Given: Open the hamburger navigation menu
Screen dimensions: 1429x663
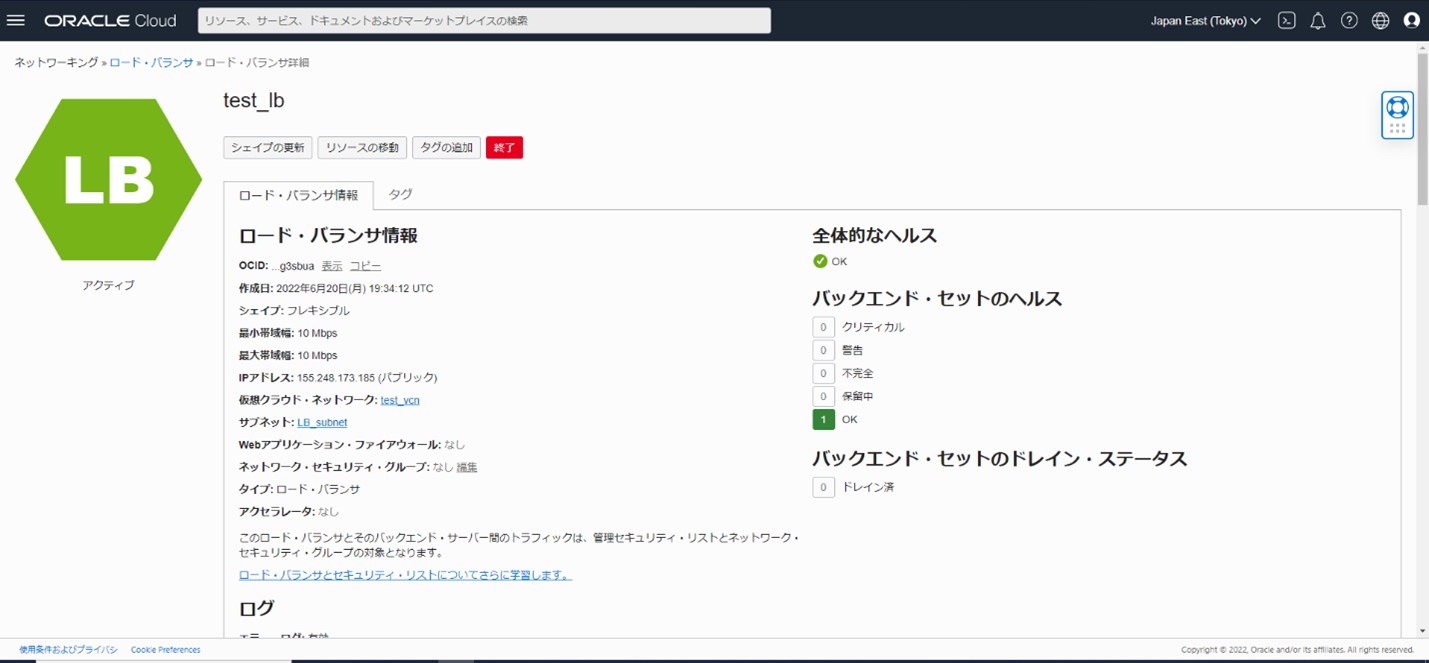Looking at the screenshot, I should click(16, 21).
